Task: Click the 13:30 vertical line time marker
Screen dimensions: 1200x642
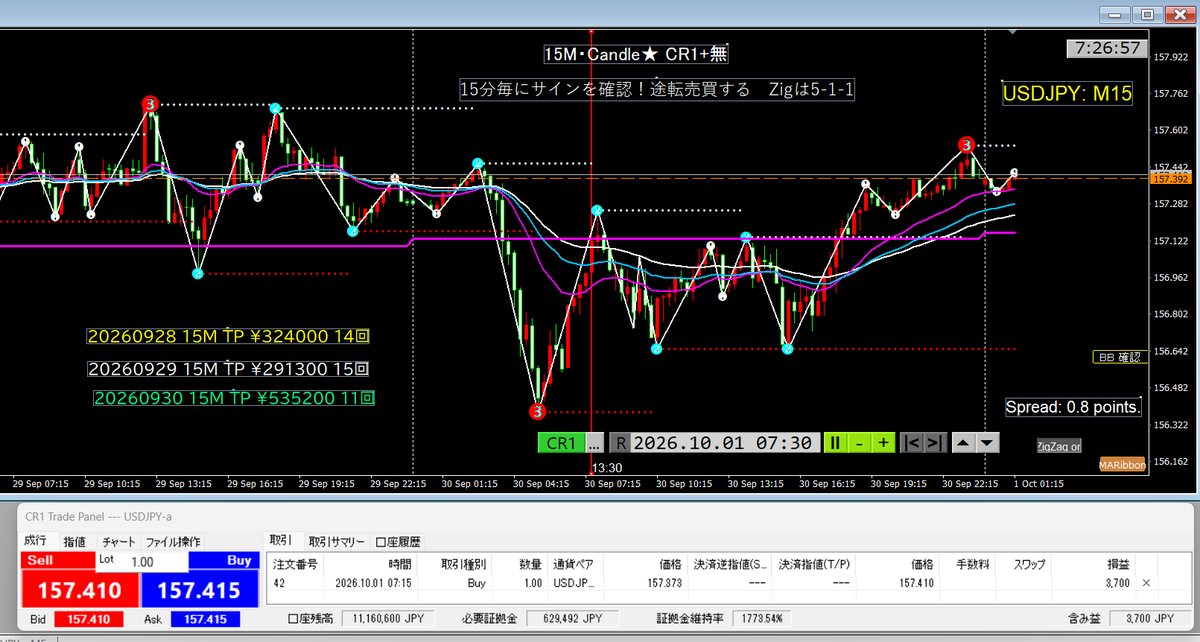Action: click(607, 468)
